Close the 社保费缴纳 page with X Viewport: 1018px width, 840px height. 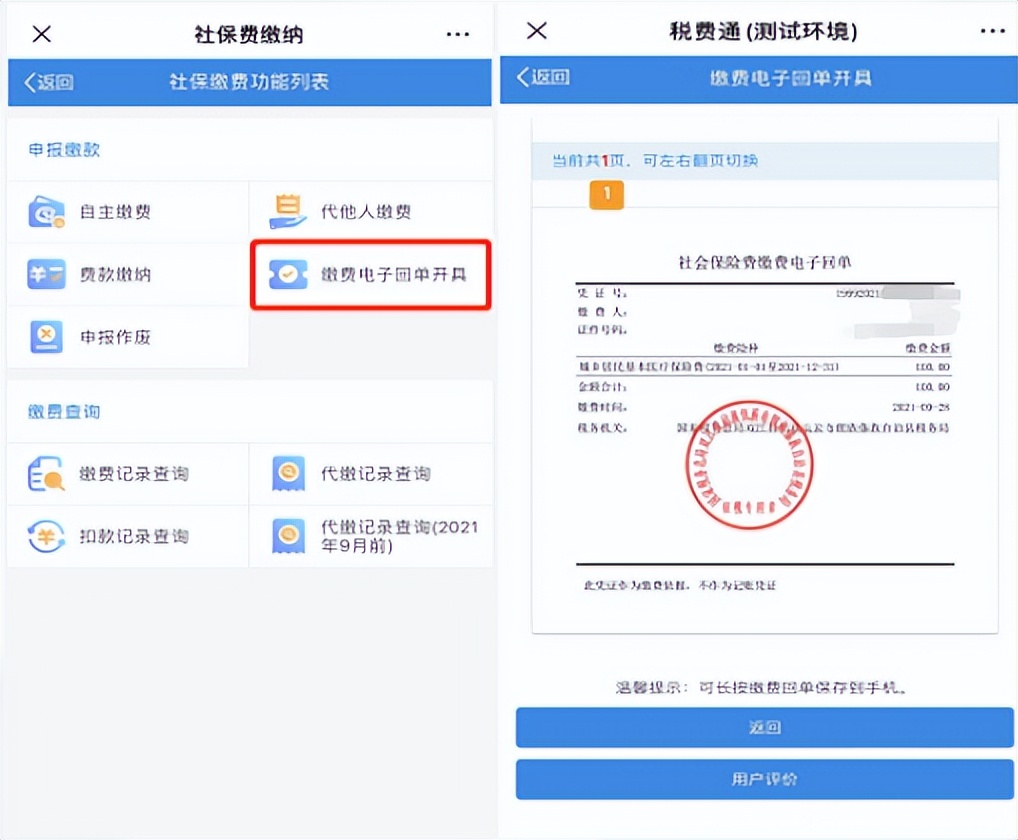click(x=41, y=34)
